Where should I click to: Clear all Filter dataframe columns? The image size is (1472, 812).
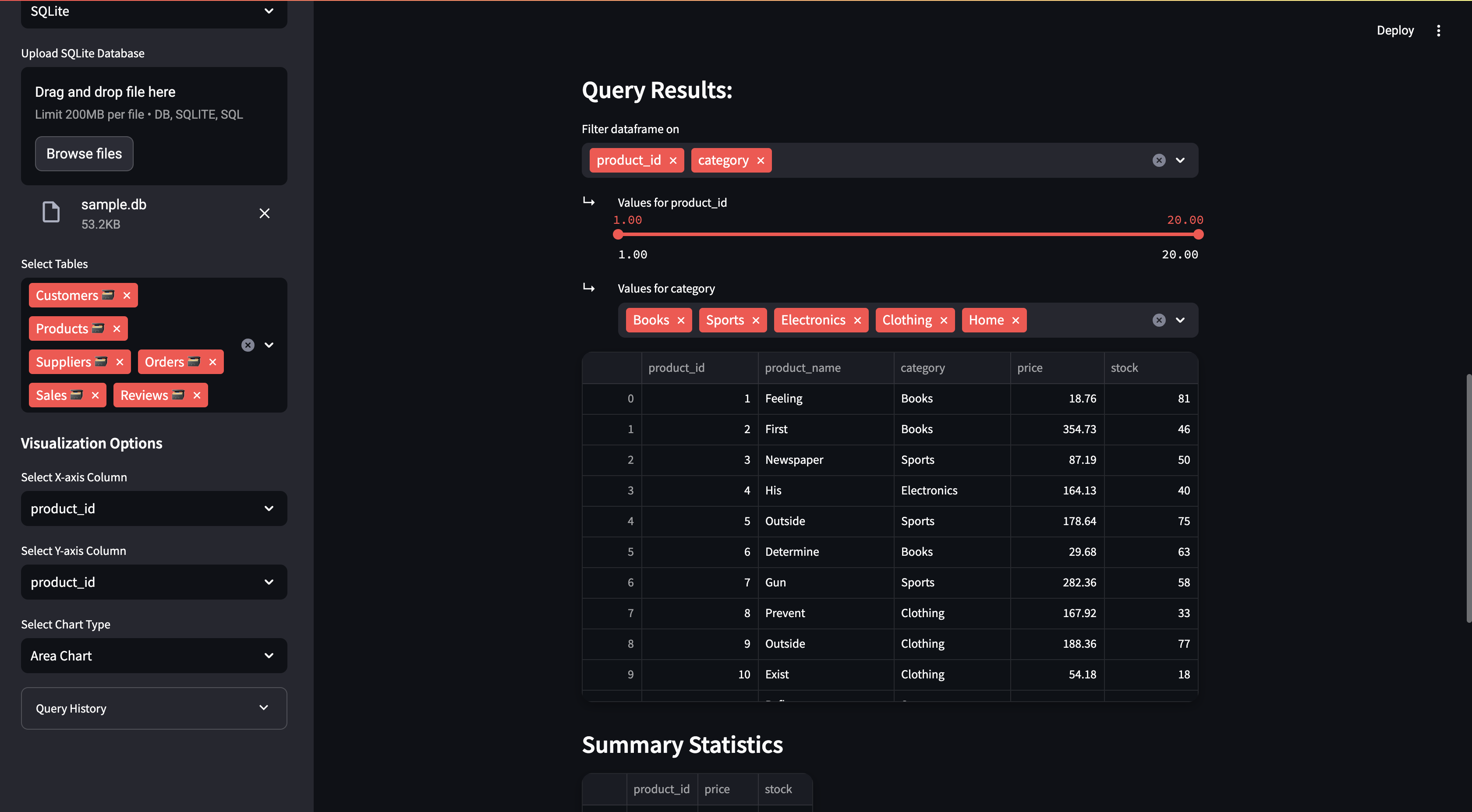[1158, 161]
